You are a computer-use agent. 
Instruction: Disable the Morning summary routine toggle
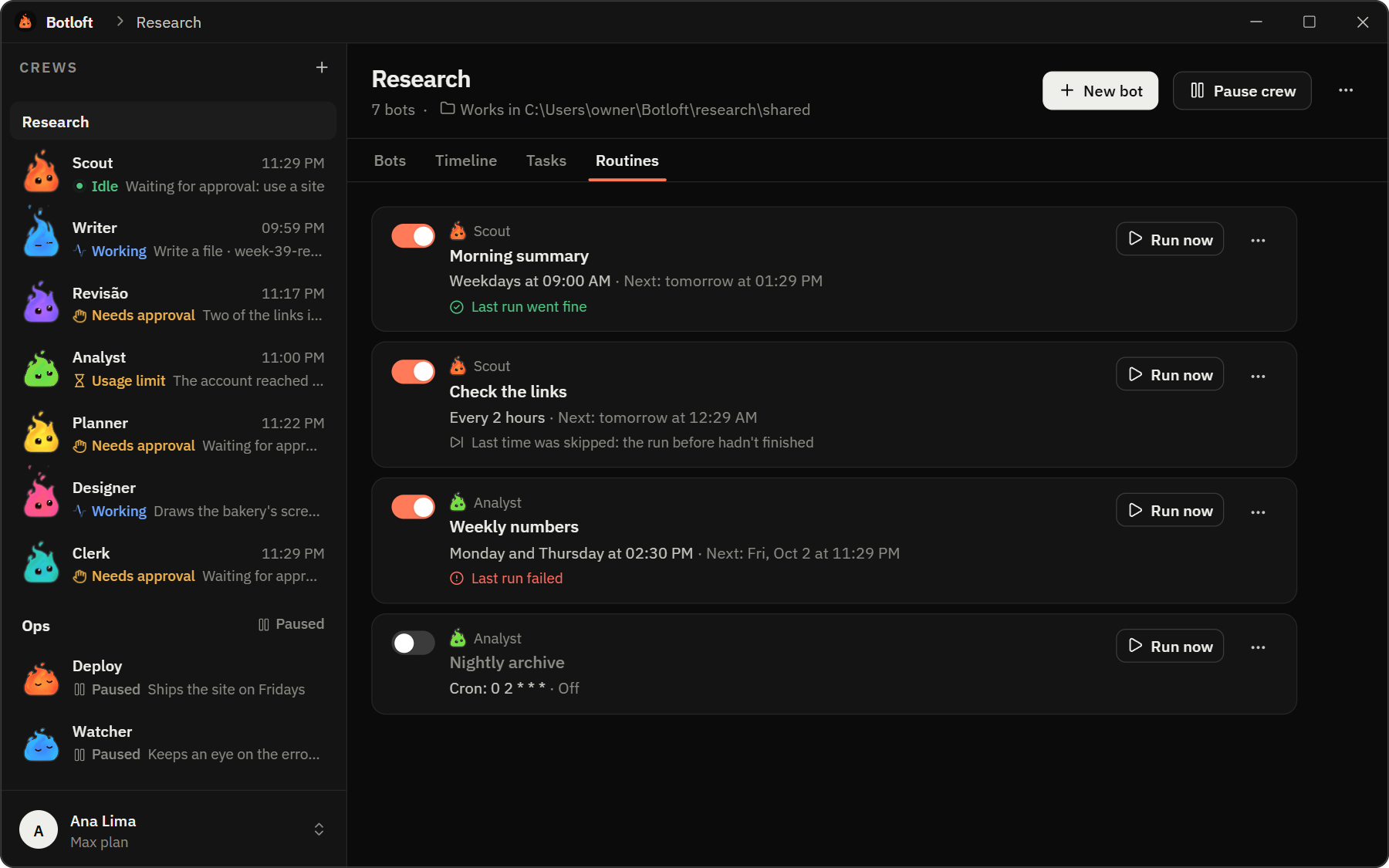(413, 236)
